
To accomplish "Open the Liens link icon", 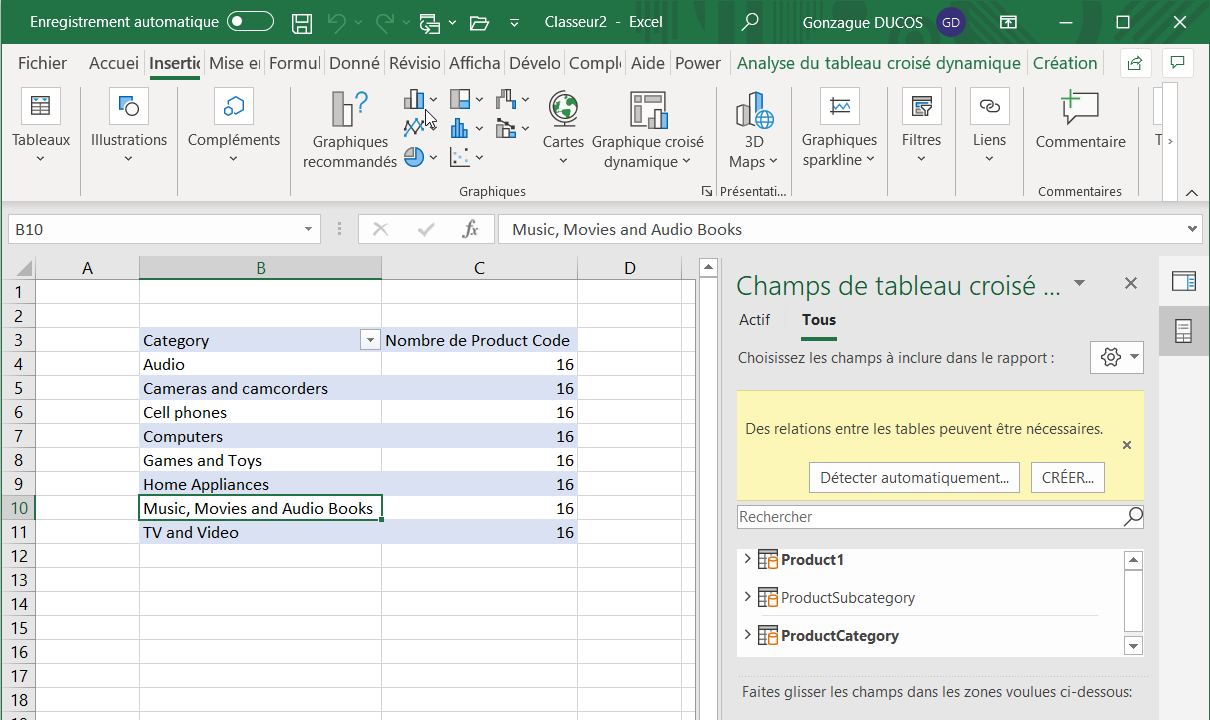I will pos(990,105).
